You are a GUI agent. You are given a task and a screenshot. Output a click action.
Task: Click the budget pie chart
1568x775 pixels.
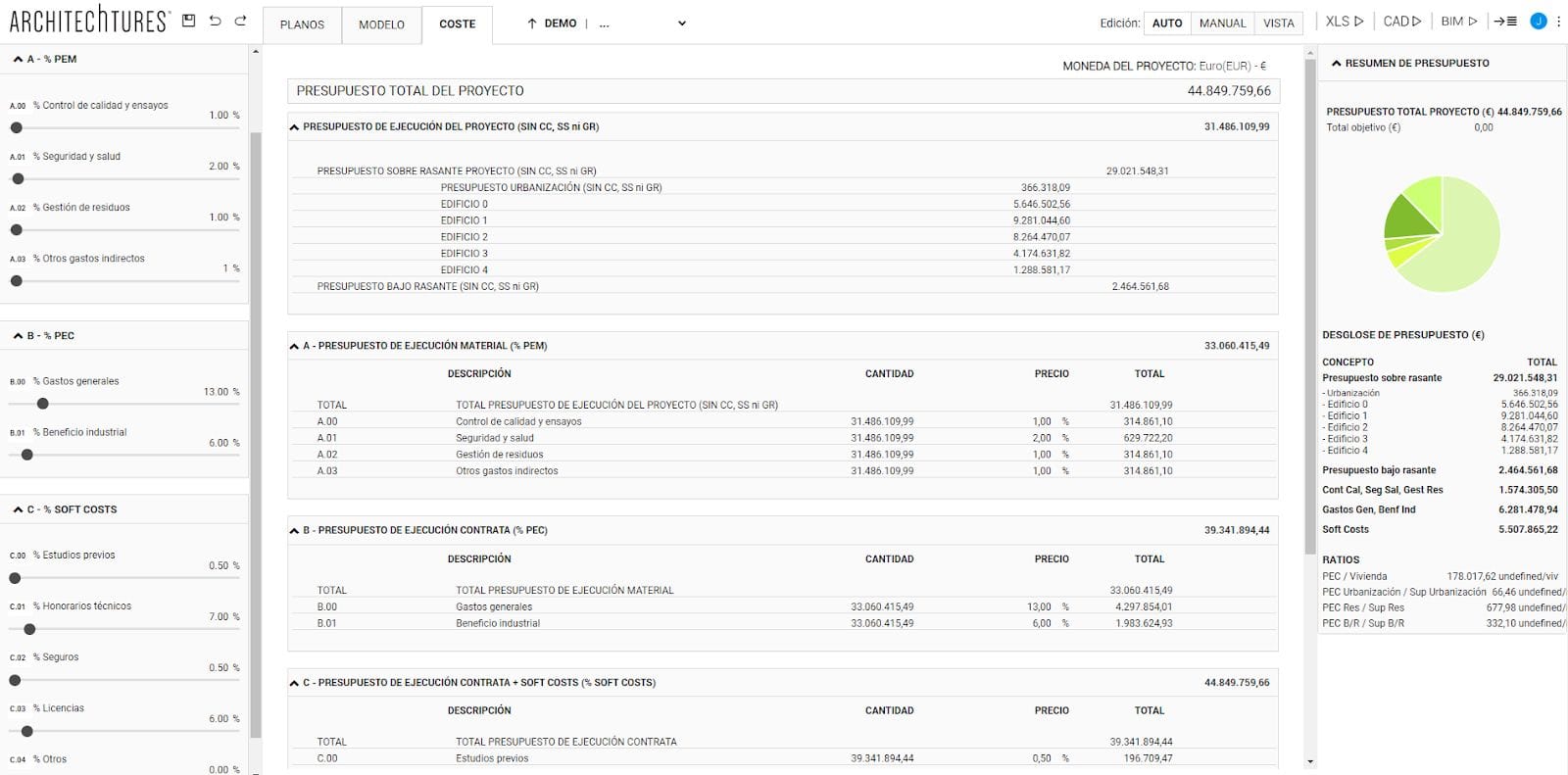1442,234
